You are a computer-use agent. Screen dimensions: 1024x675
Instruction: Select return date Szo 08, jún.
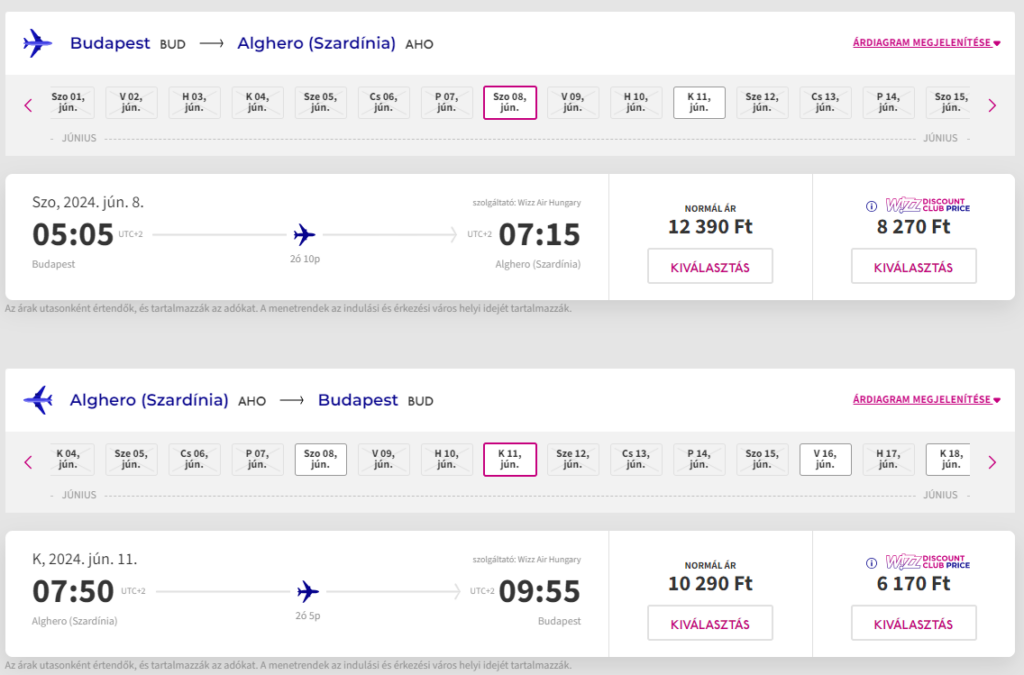(x=320, y=459)
